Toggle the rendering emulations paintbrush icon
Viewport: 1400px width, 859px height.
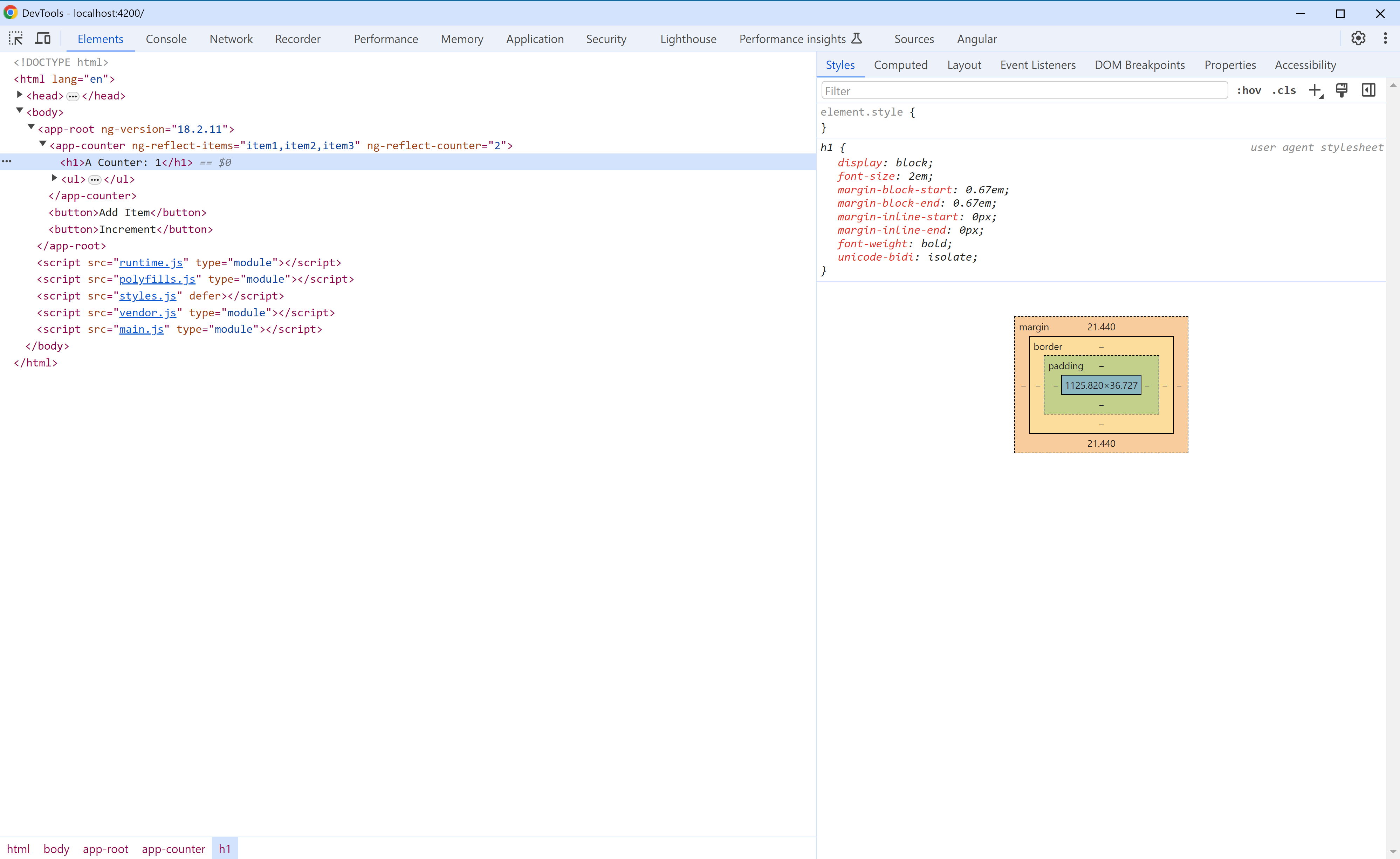[1341, 90]
